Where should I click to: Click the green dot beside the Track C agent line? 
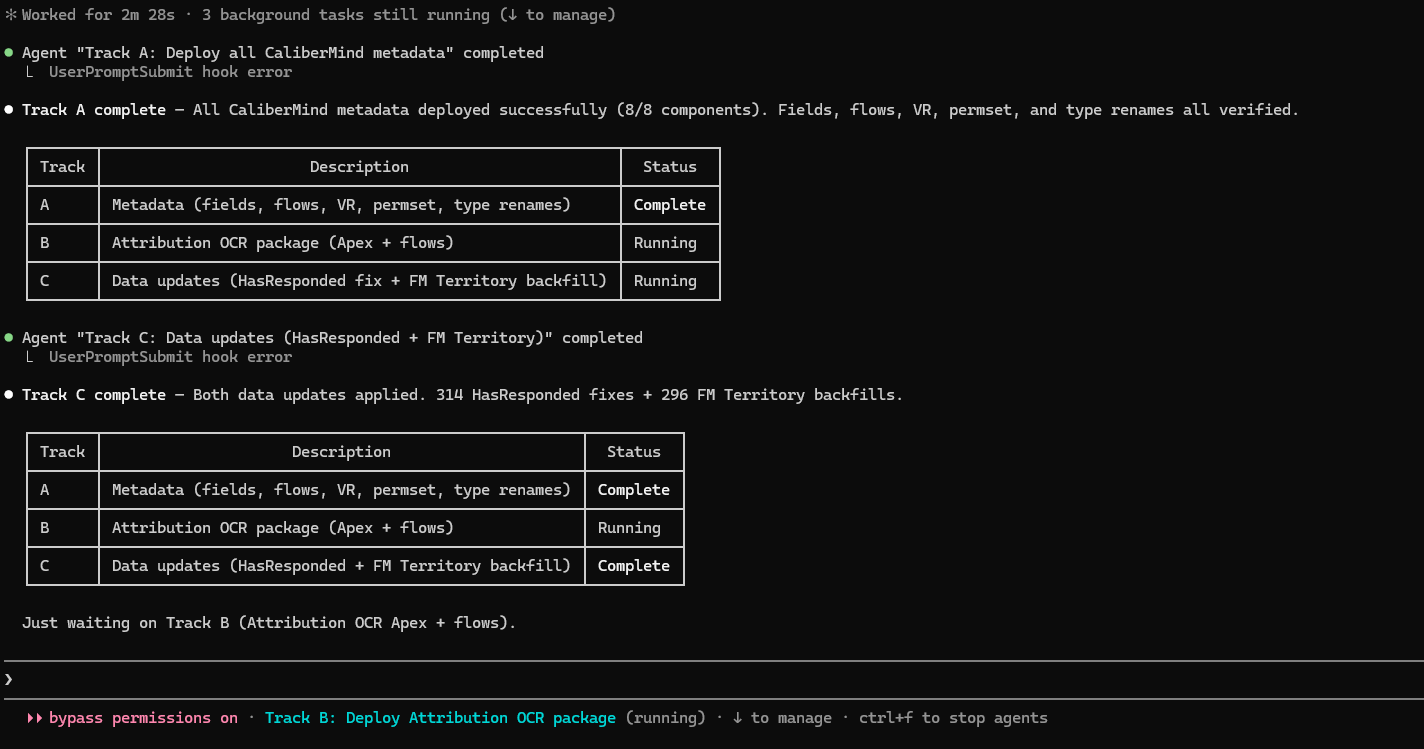[x=9, y=338]
